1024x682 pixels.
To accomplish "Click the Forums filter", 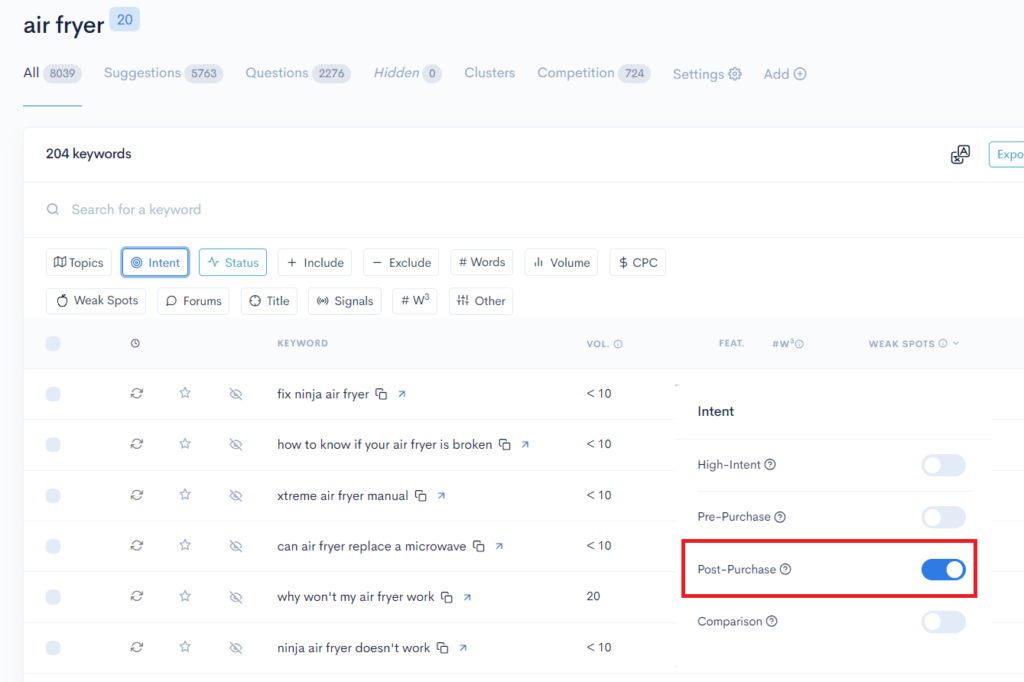I will 193,300.
